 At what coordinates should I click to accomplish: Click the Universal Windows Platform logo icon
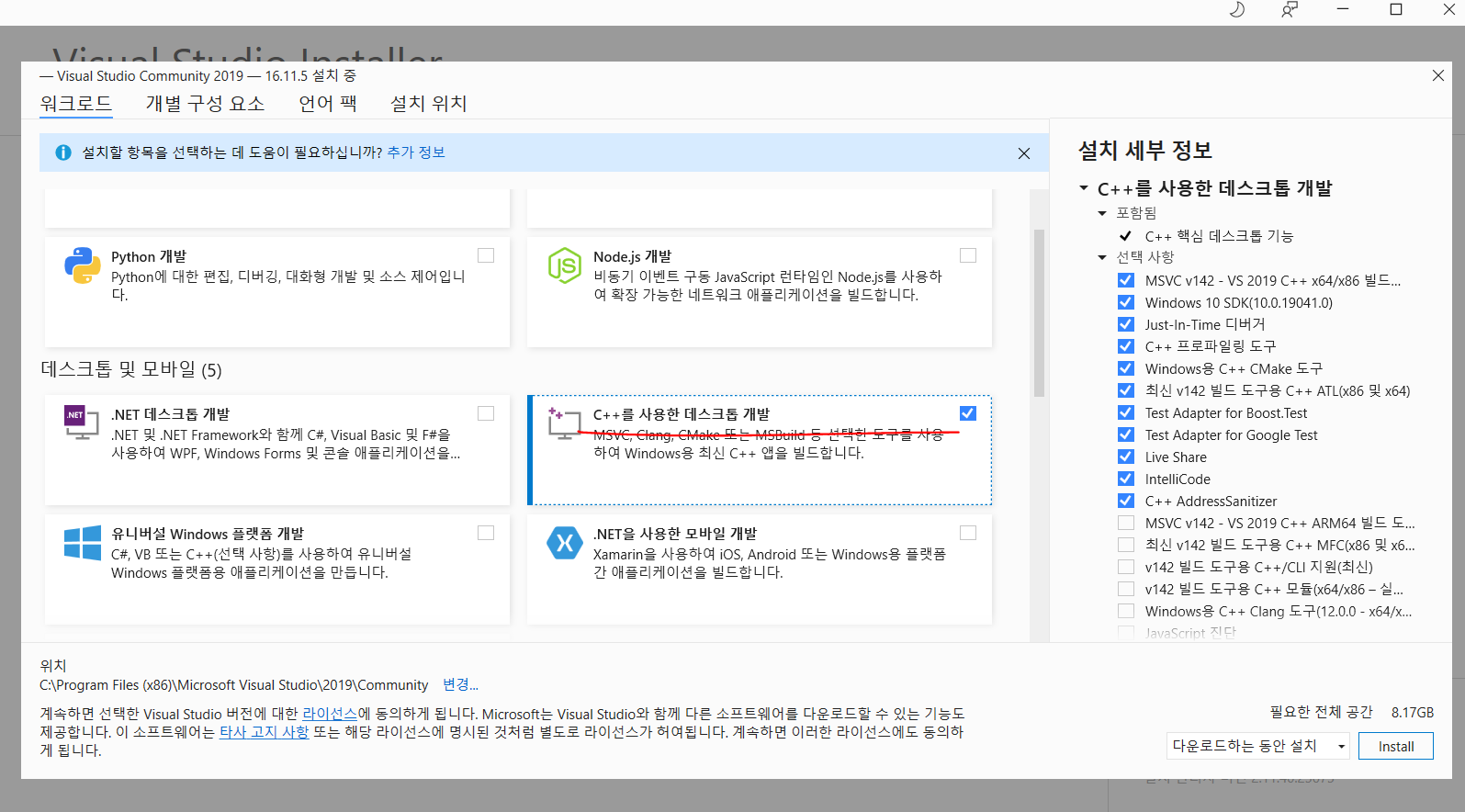[83, 543]
